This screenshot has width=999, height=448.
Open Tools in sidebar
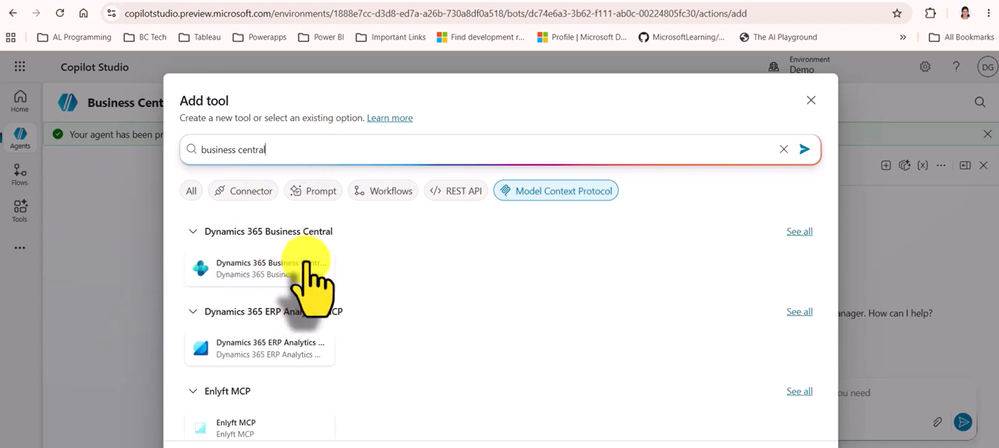point(20,211)
